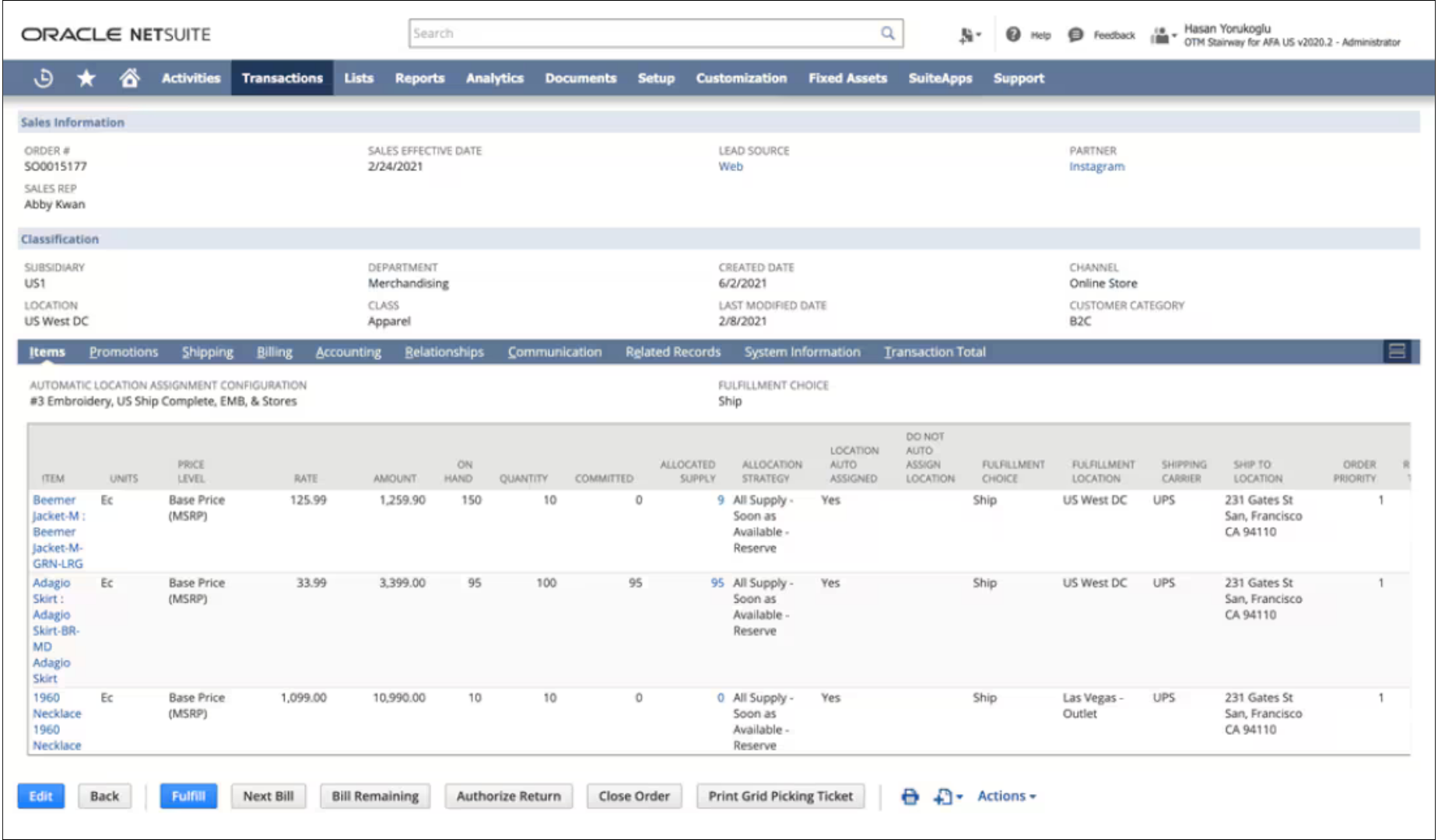
Task: Open the Fixed Assets menu
Action: tap(847, 78)
